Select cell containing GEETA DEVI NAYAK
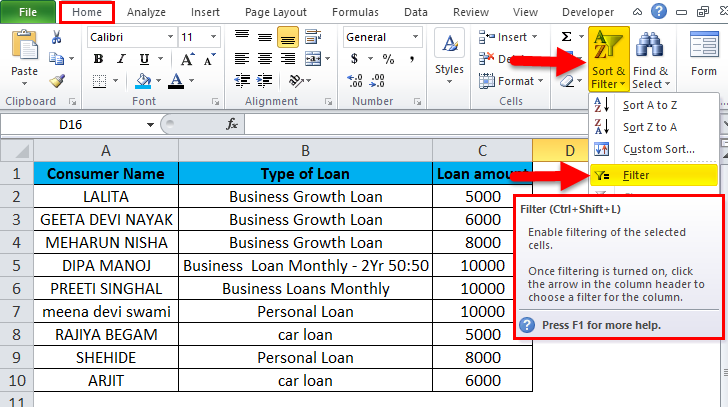Screen dimensions: 728x407 pyautogui.click(x=106, y=220)
